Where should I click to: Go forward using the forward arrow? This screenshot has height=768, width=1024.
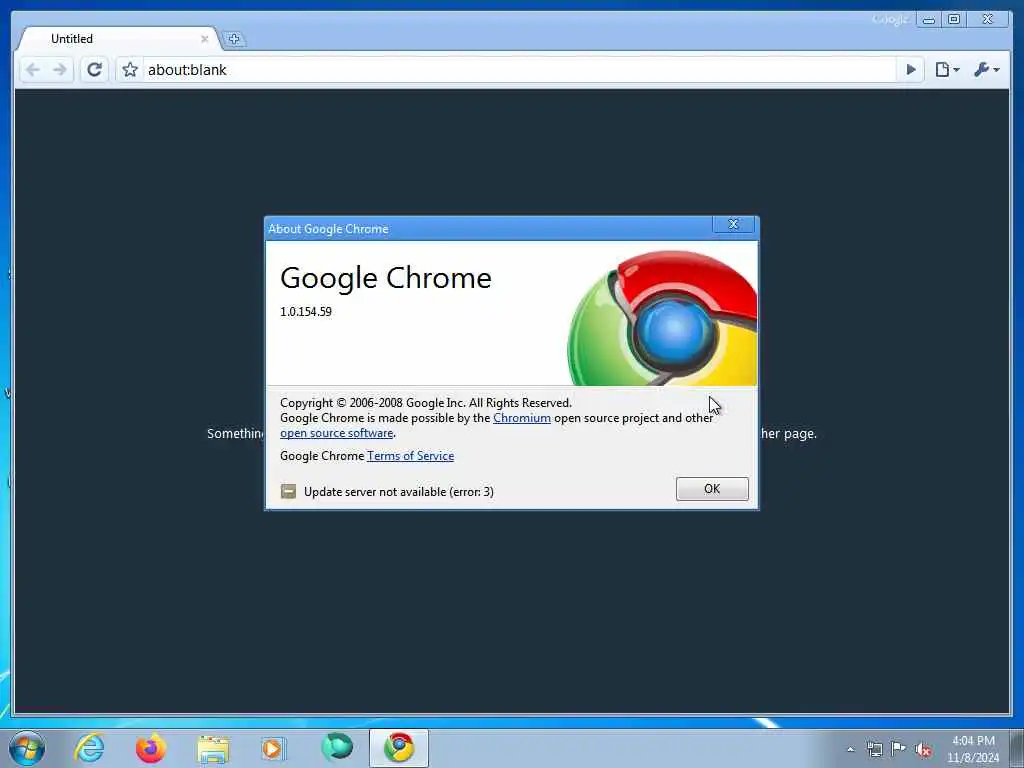[x=59, y=70]
